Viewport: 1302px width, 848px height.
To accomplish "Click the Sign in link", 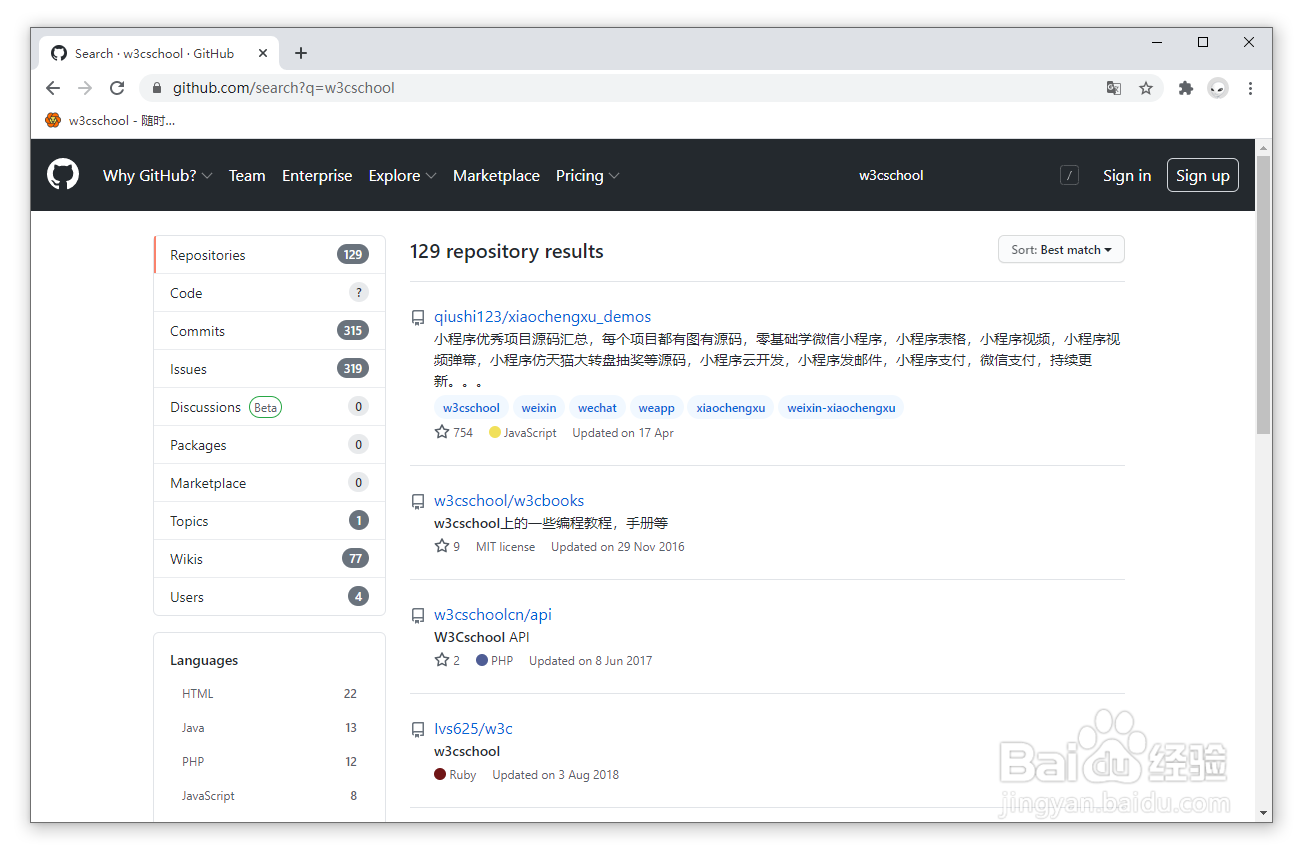I will point(1127,175).
